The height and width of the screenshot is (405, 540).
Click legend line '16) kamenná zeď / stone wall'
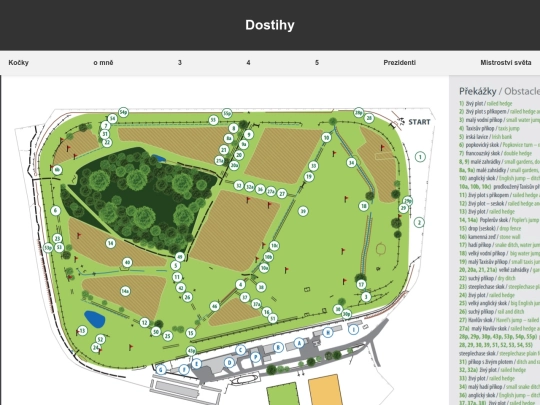click(x=489, y=237)
